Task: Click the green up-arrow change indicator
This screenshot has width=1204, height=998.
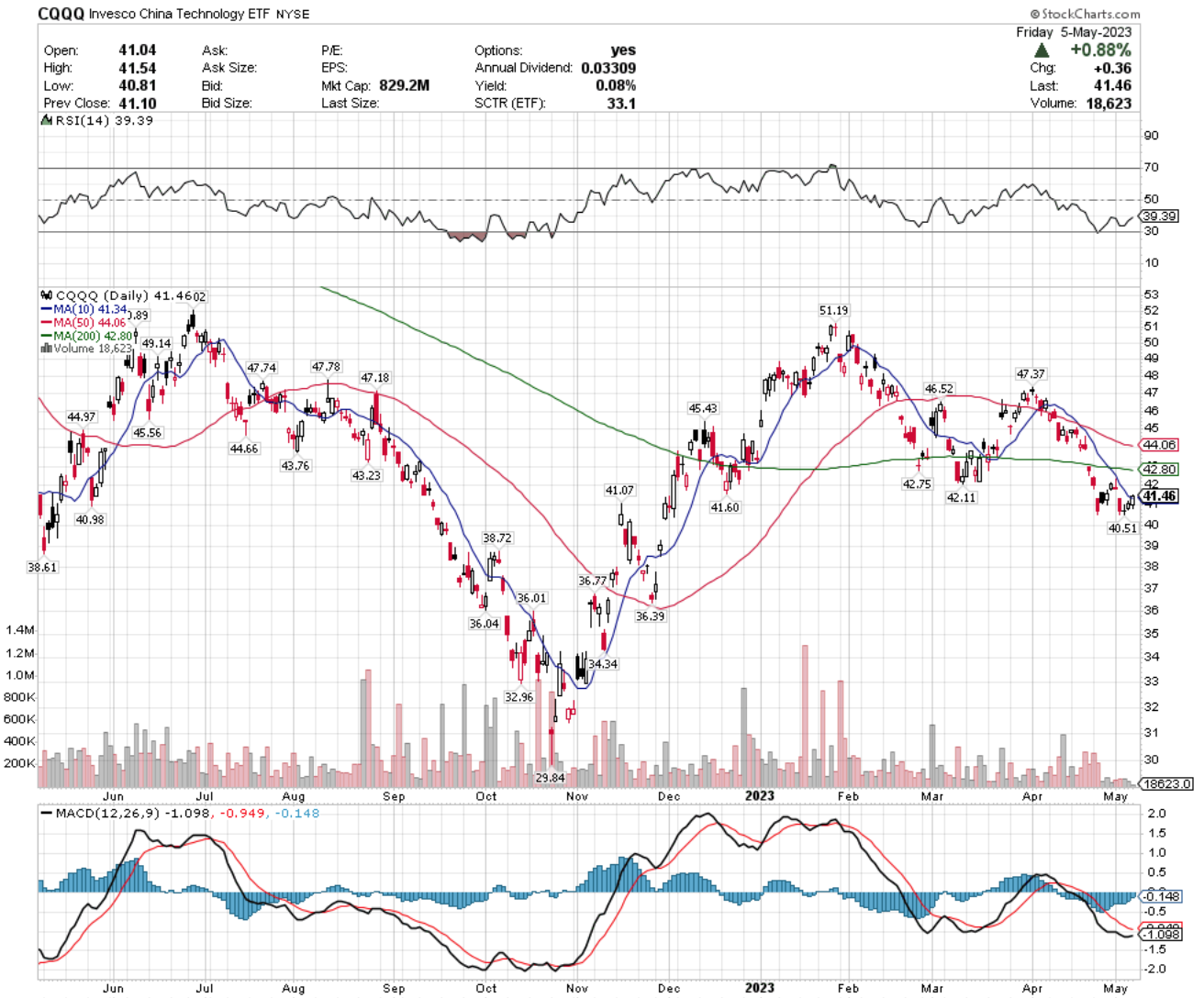Action: click(x=1042, y=50)
